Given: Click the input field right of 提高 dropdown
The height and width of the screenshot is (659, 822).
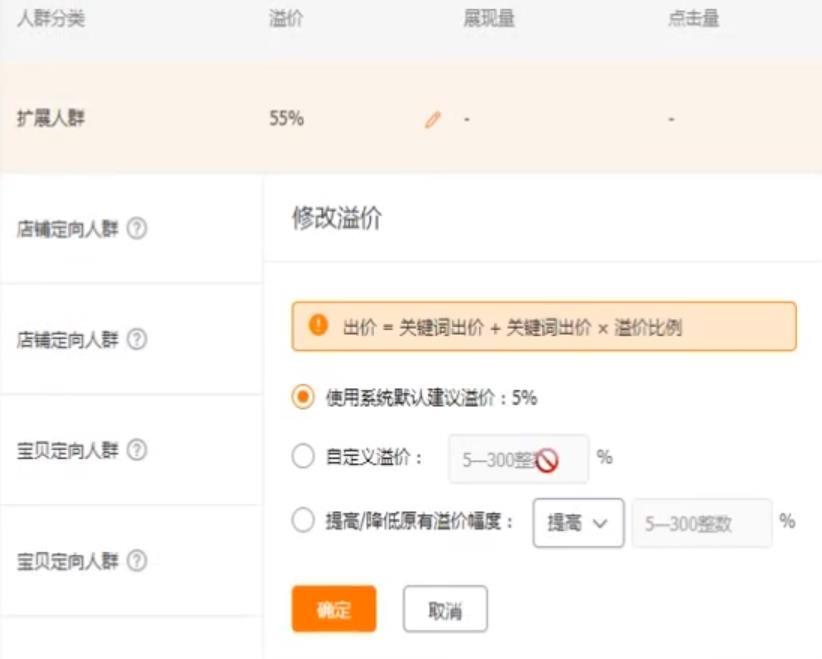Looking at the screenshot, I should [x=701, y=523].
